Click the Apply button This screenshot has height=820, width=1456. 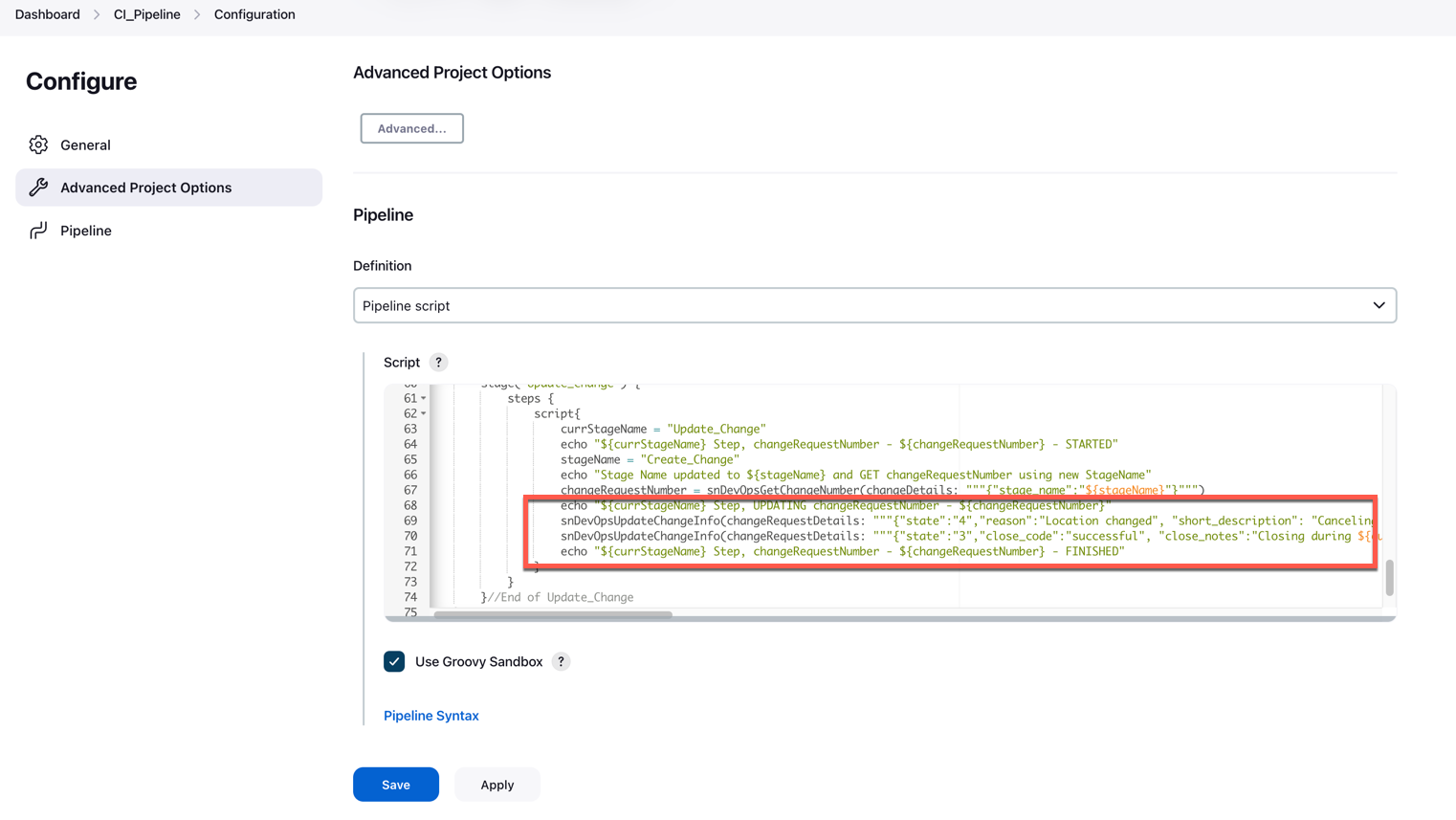497,785
